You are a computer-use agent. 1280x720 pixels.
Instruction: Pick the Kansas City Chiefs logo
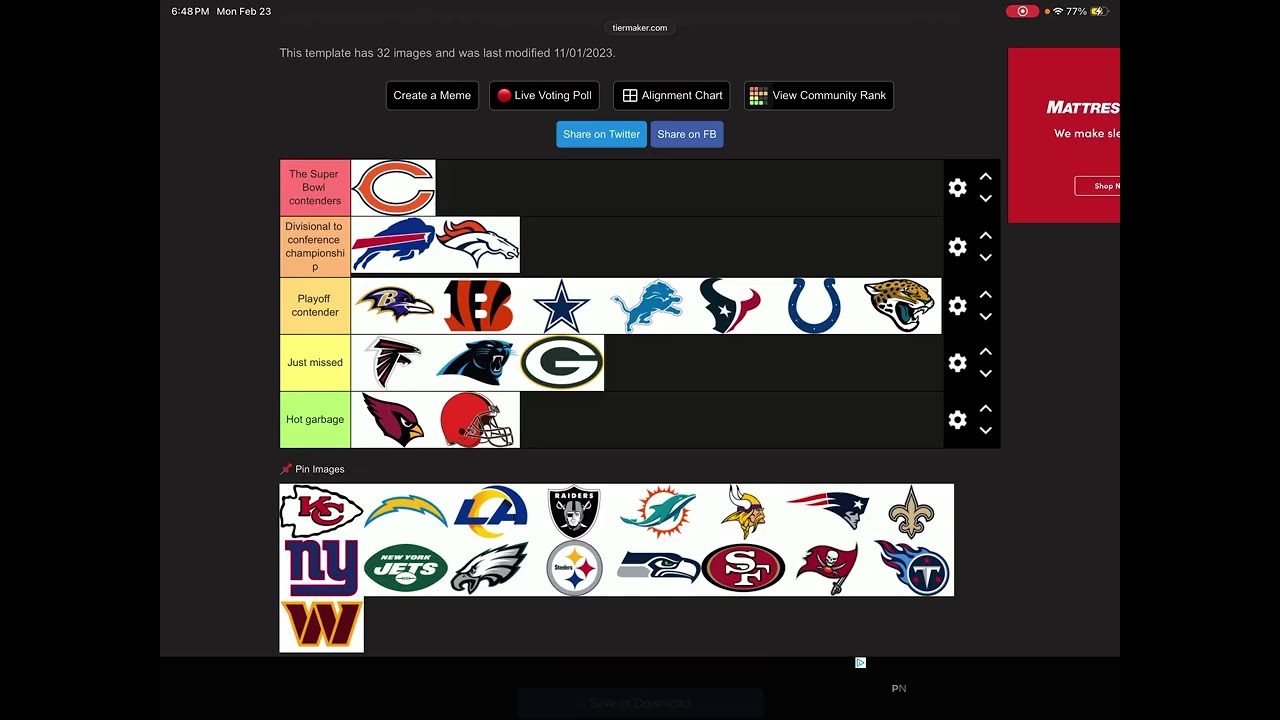321,512
